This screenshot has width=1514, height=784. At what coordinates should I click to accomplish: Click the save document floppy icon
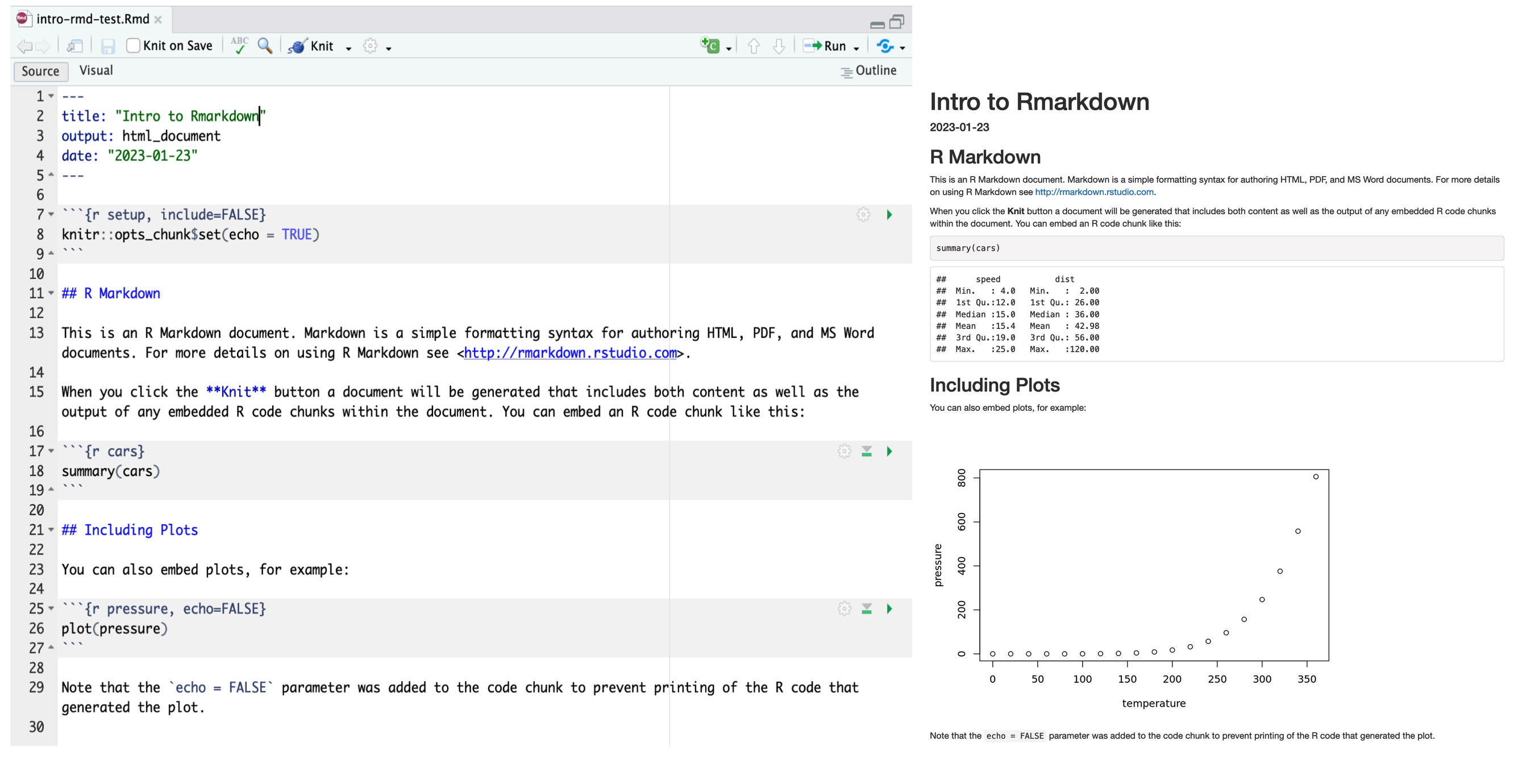click(107, 46)
